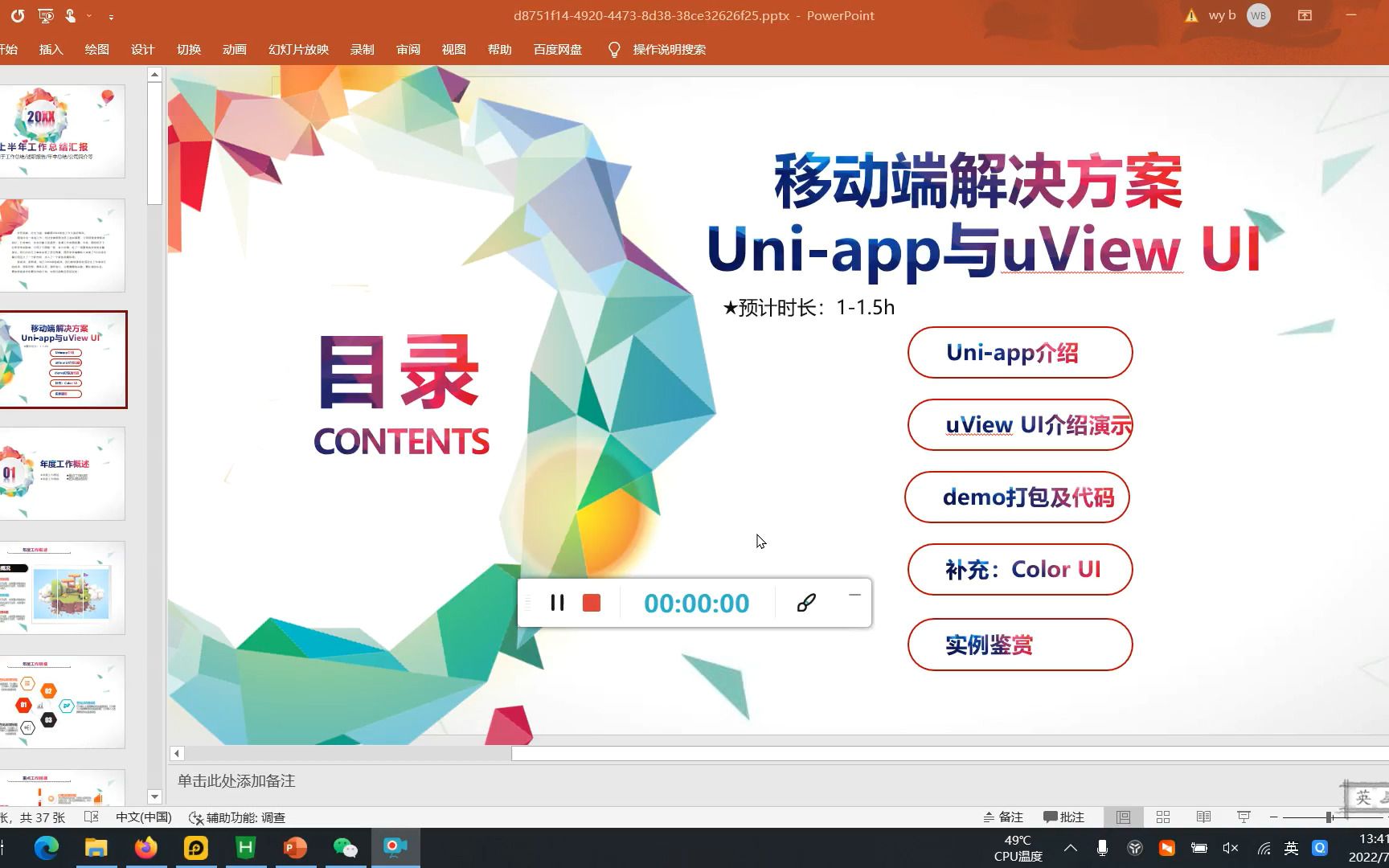Click the demo打包及代码 rounded box
Screen dimensions: 1389x868
coord(1017,497)
